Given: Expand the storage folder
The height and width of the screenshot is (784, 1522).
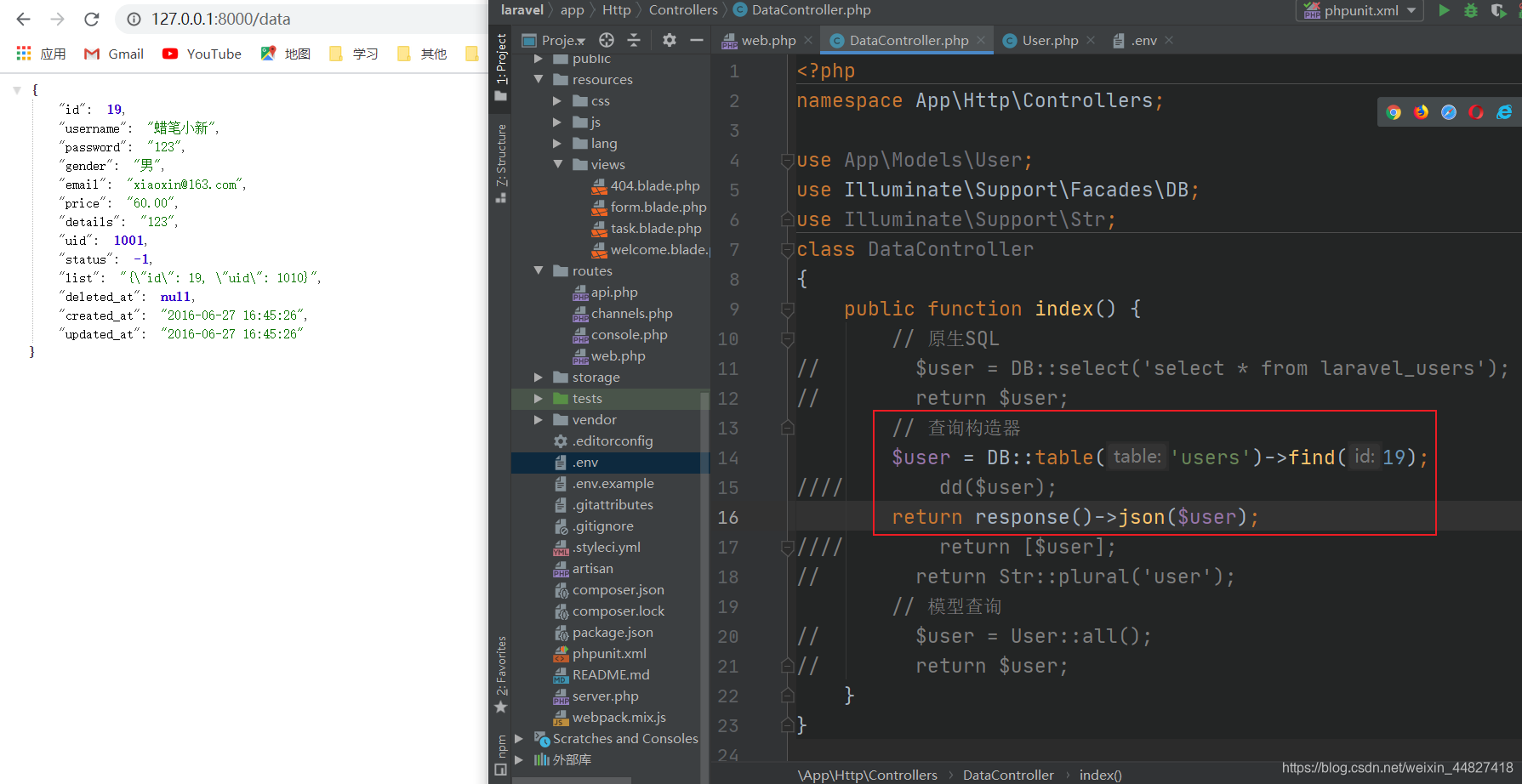Looking at the screenshot, I should [x=538, y=377].
